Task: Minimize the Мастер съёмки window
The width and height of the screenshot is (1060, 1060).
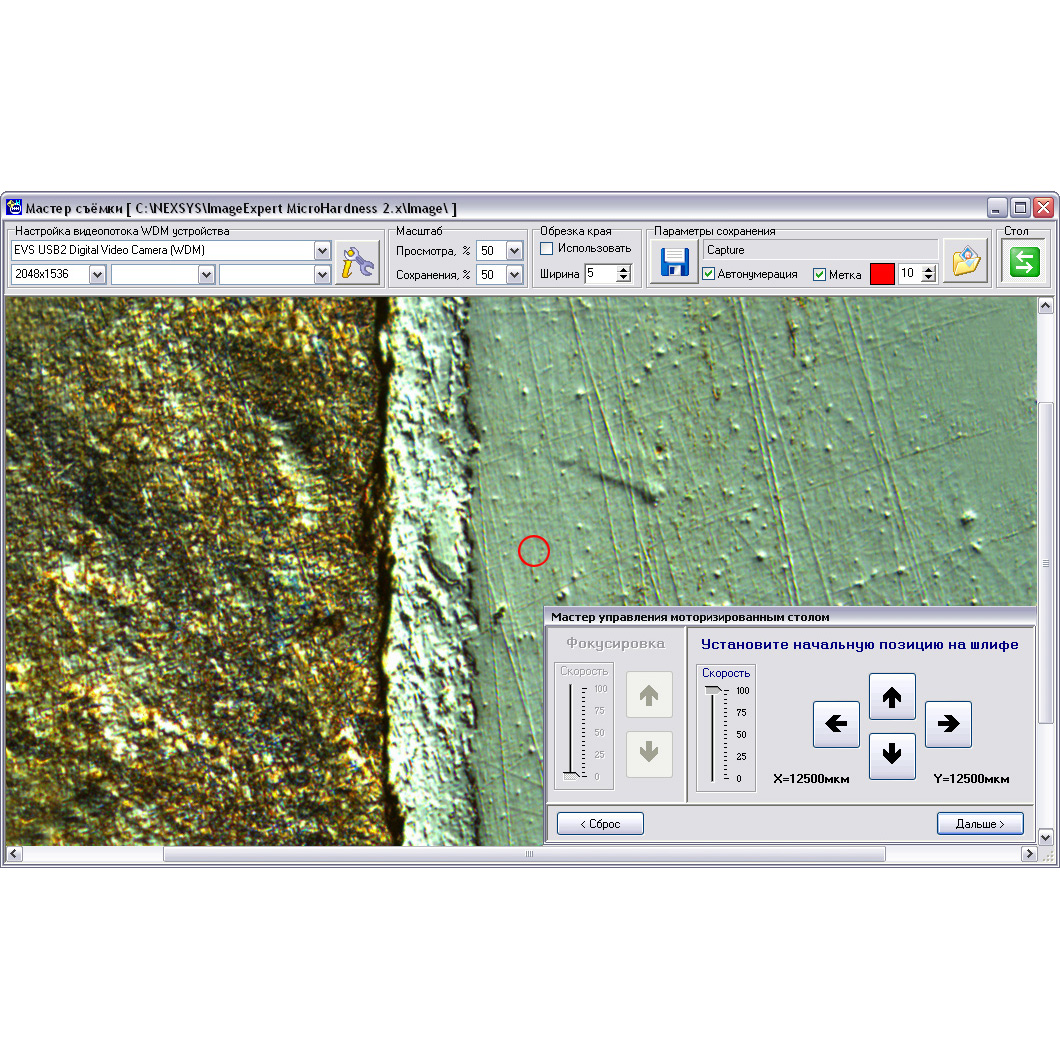Action: [997, 207]
